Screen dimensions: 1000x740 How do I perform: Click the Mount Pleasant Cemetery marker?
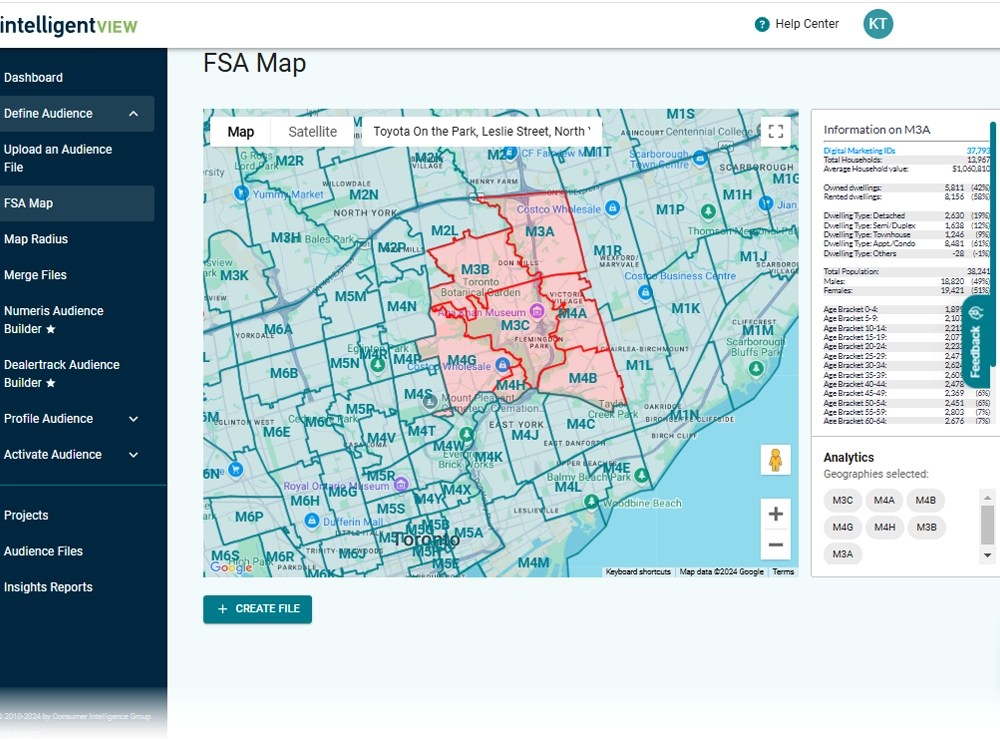click(430, 402)
